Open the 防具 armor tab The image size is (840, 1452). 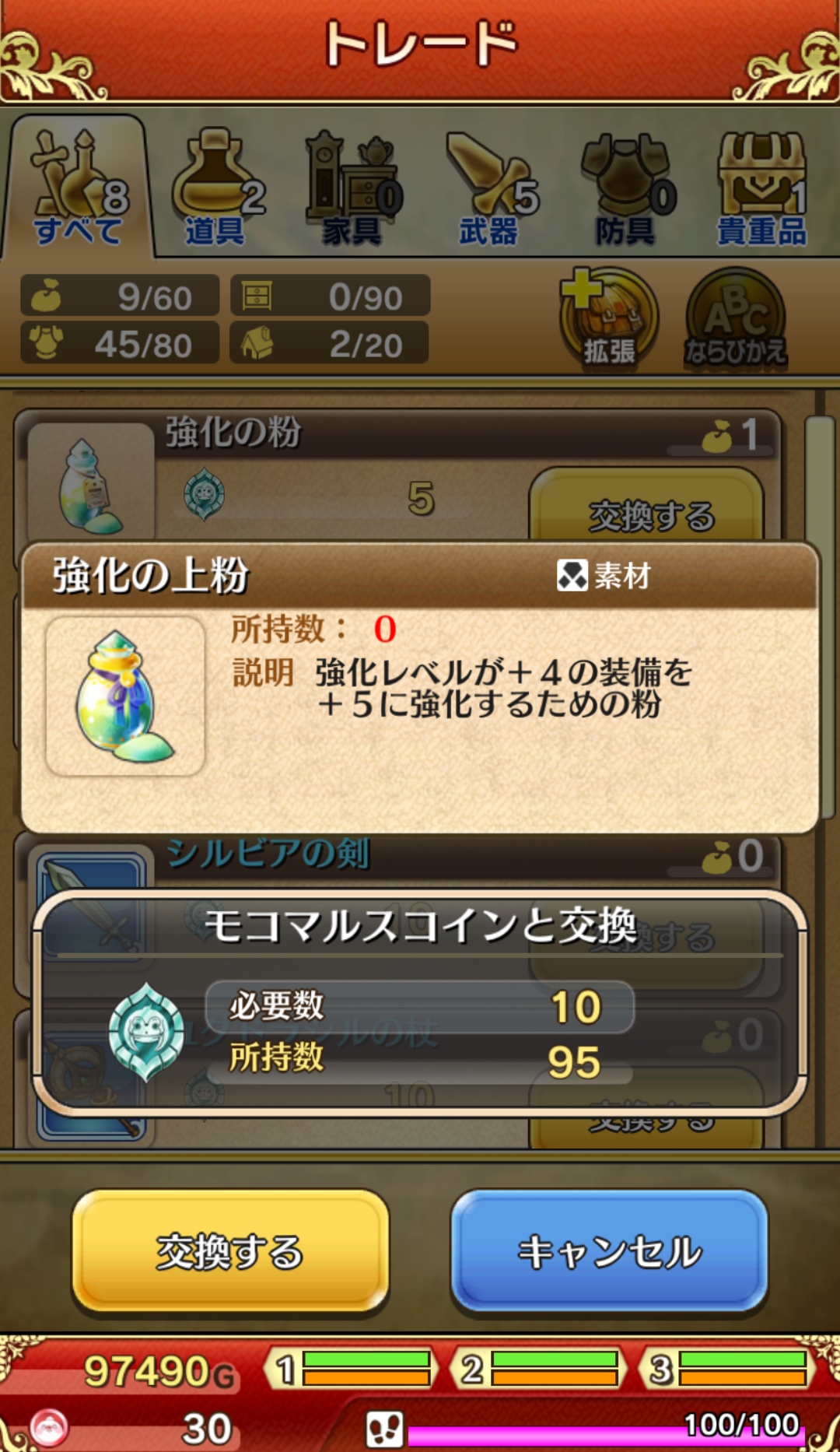[626, 188]
